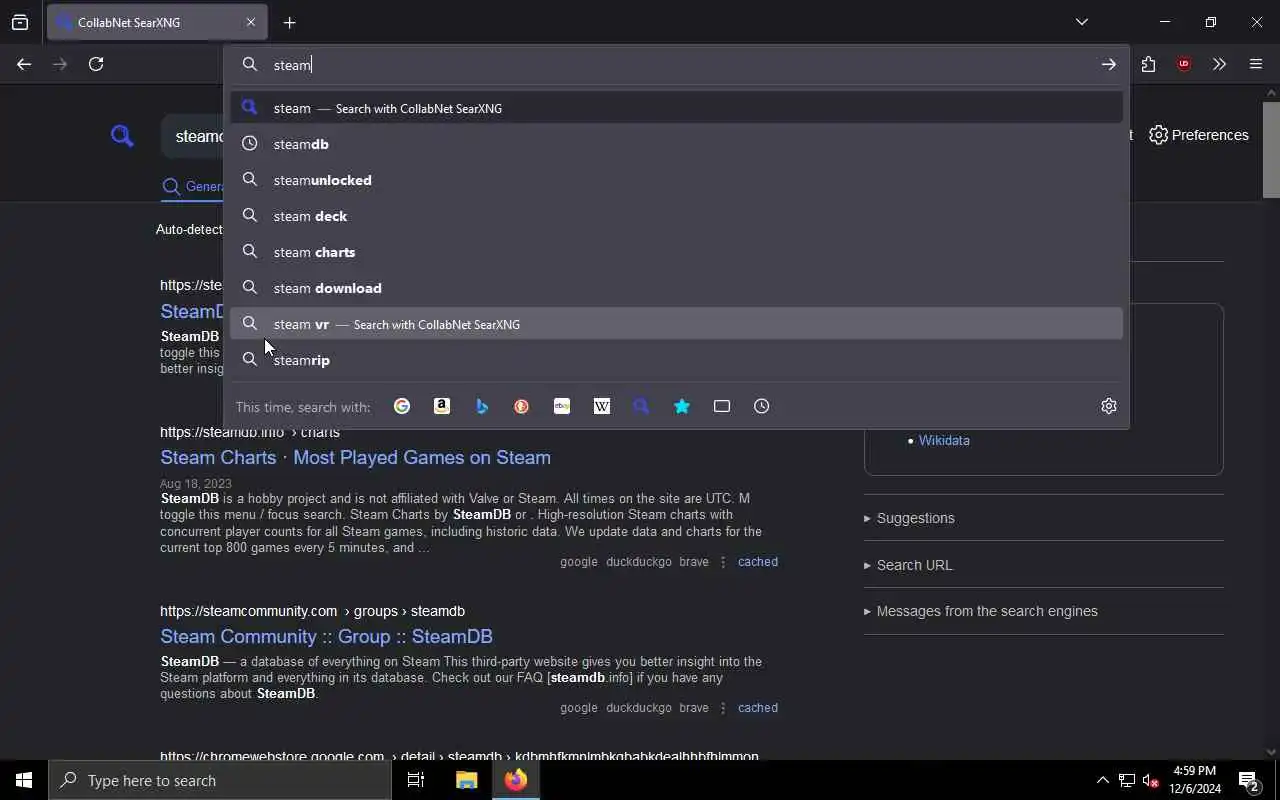This screenshot has width=1280, height=800.
Task: Open the Extensions puzzle icon
Action: coord(1148,64)
